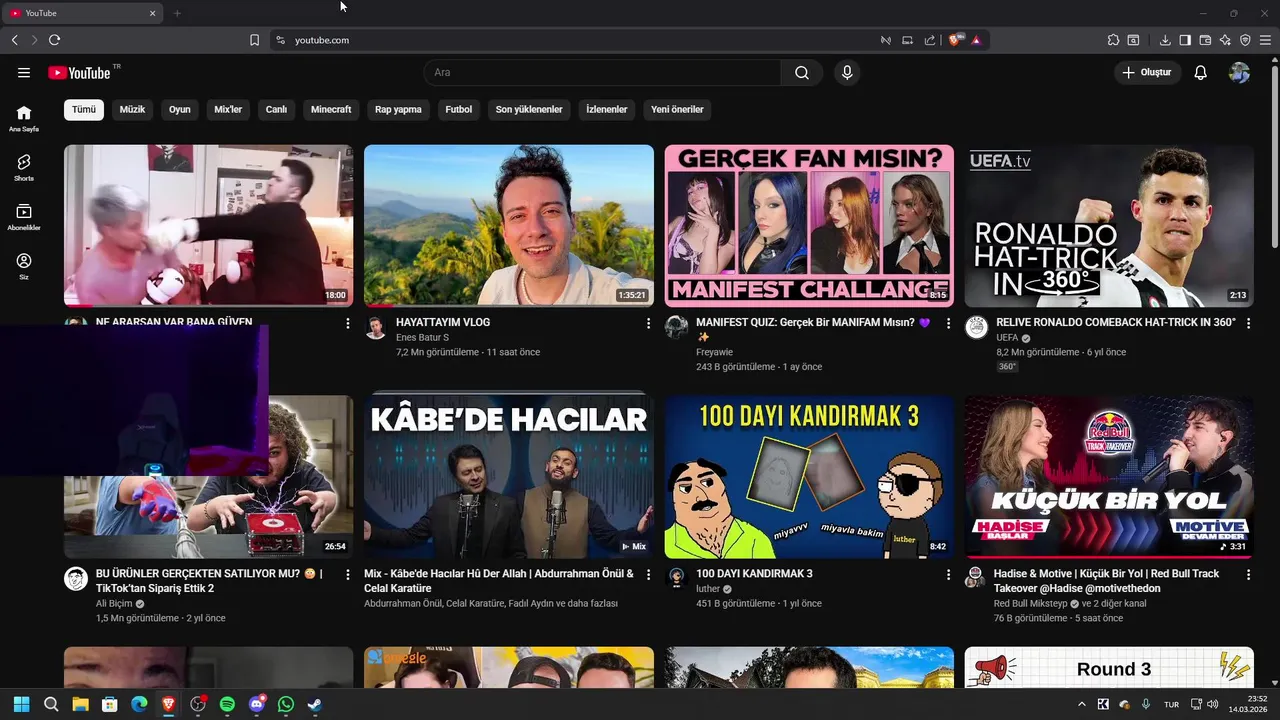1280x720 pixels.
Task: Open the account avatar menu
Action: point(1239,72)
